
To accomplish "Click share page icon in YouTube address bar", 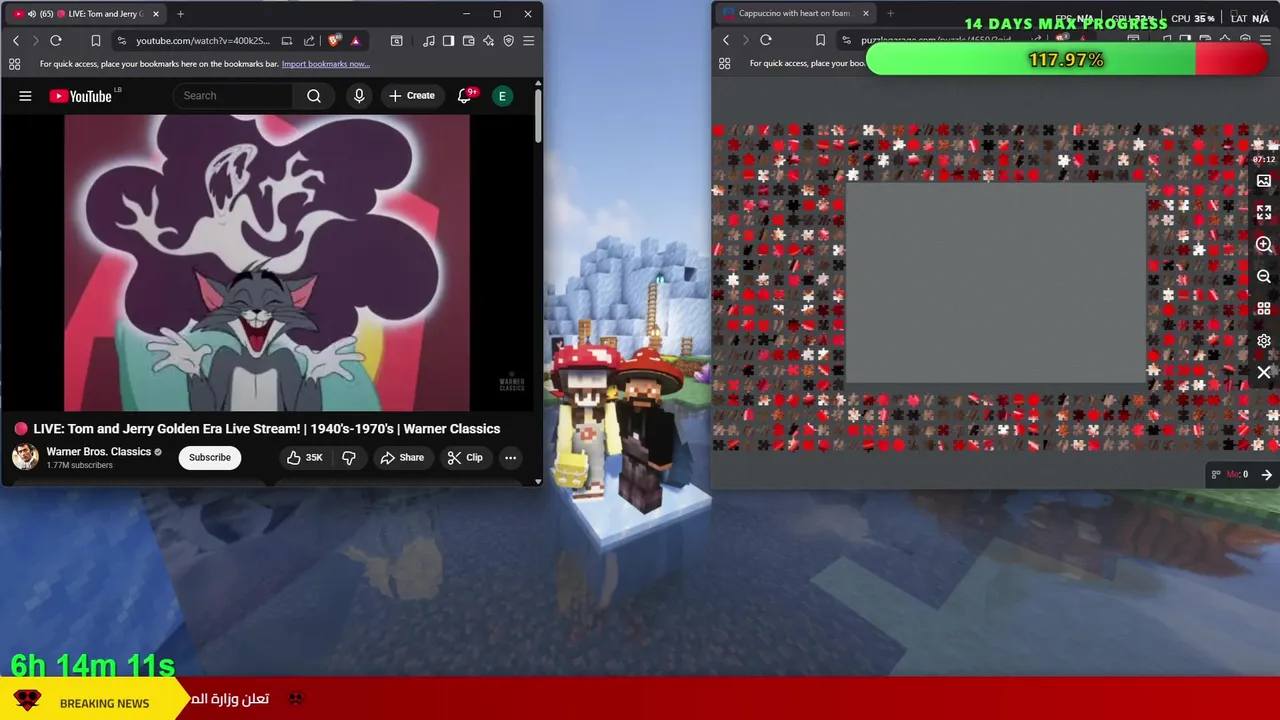I will point(309,40).
